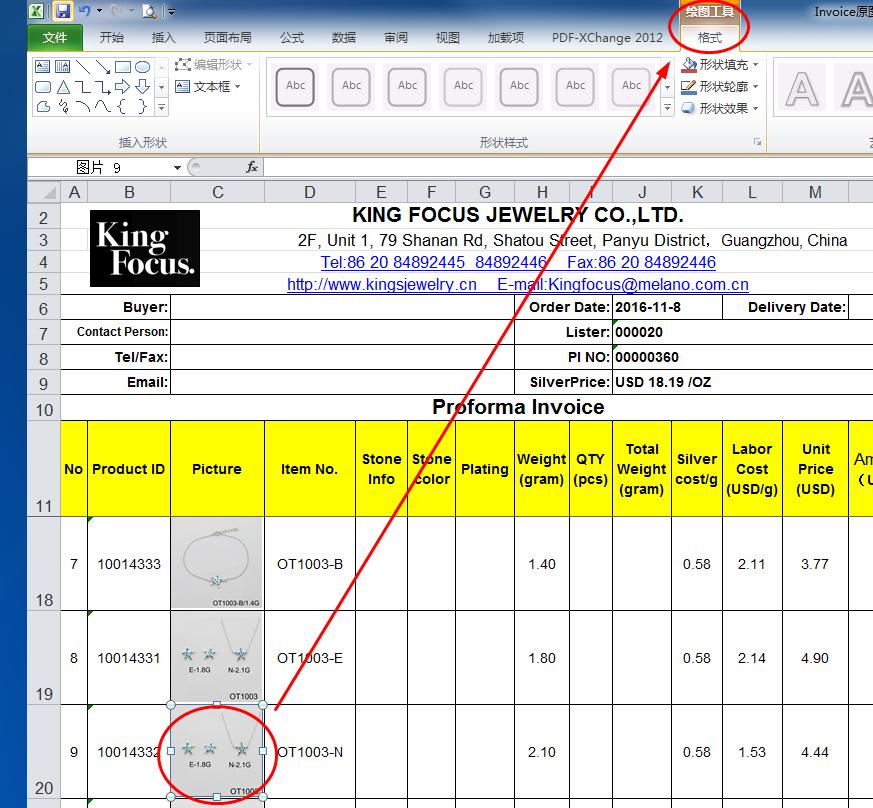Select the Left Brace shape

(x=123, y=106)
